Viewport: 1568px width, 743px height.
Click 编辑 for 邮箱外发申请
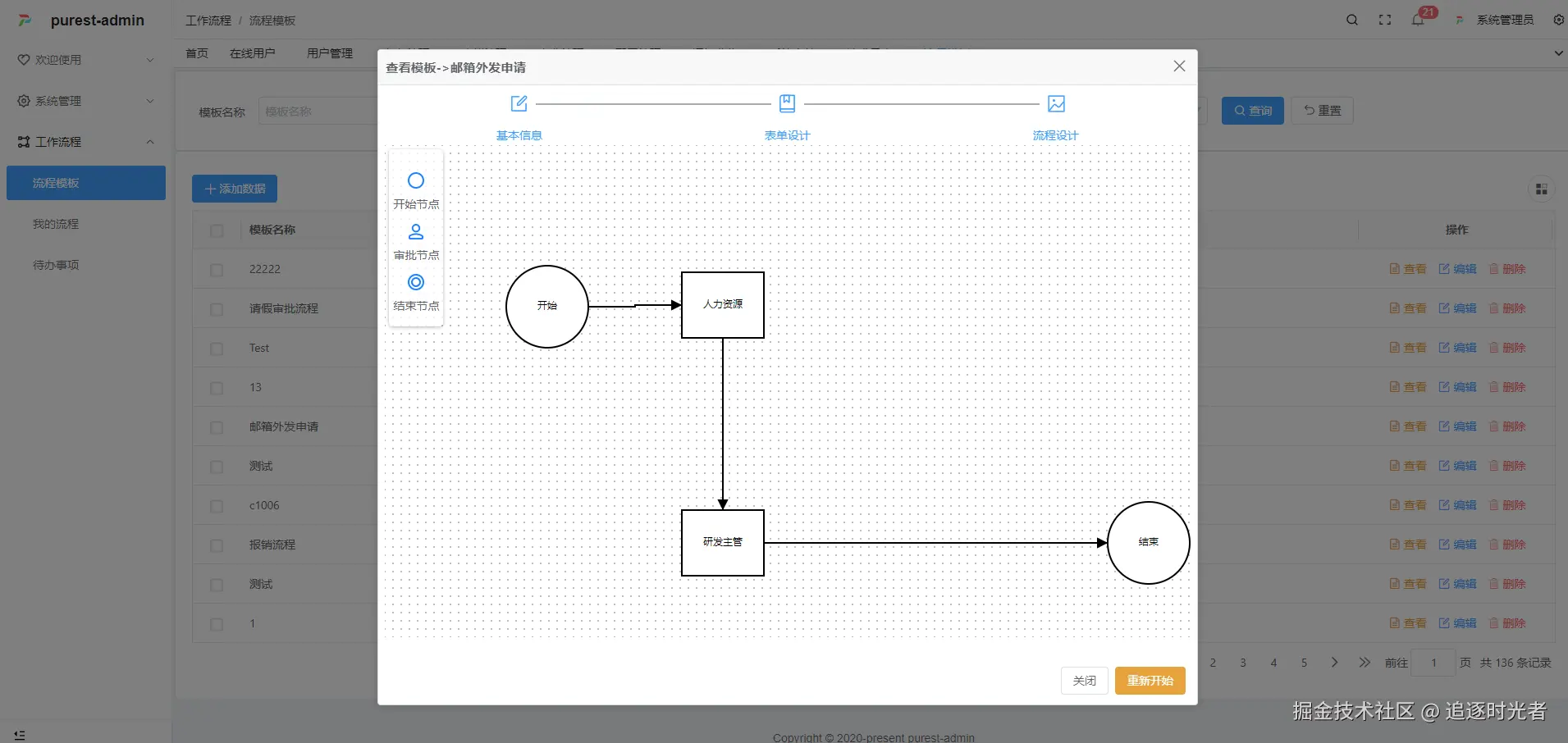(x=1457, y=426)
